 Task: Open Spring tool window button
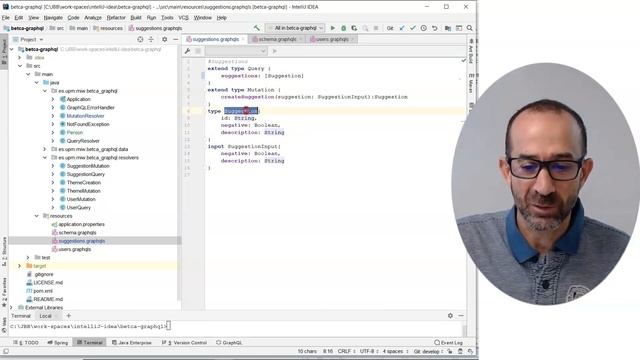tap(58, 342)
